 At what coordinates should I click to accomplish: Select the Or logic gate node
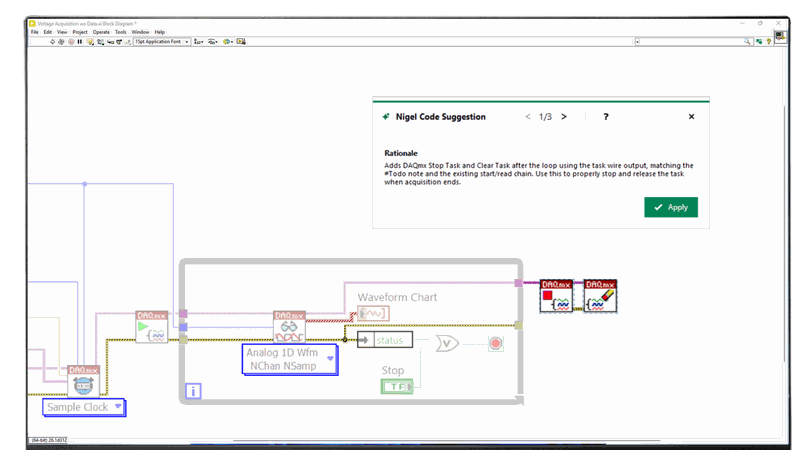pos(447,343)
